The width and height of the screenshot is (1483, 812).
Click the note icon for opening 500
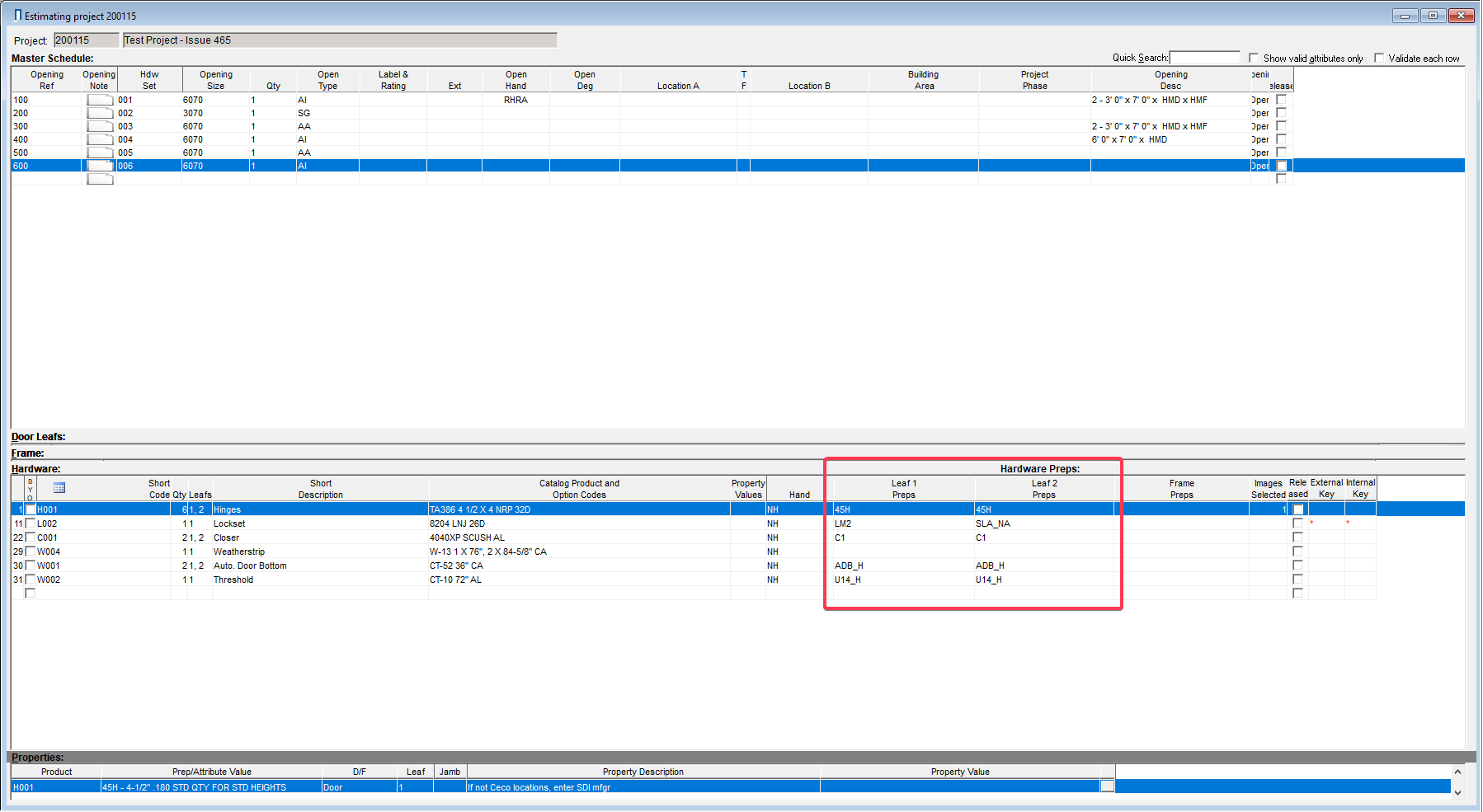100,153
